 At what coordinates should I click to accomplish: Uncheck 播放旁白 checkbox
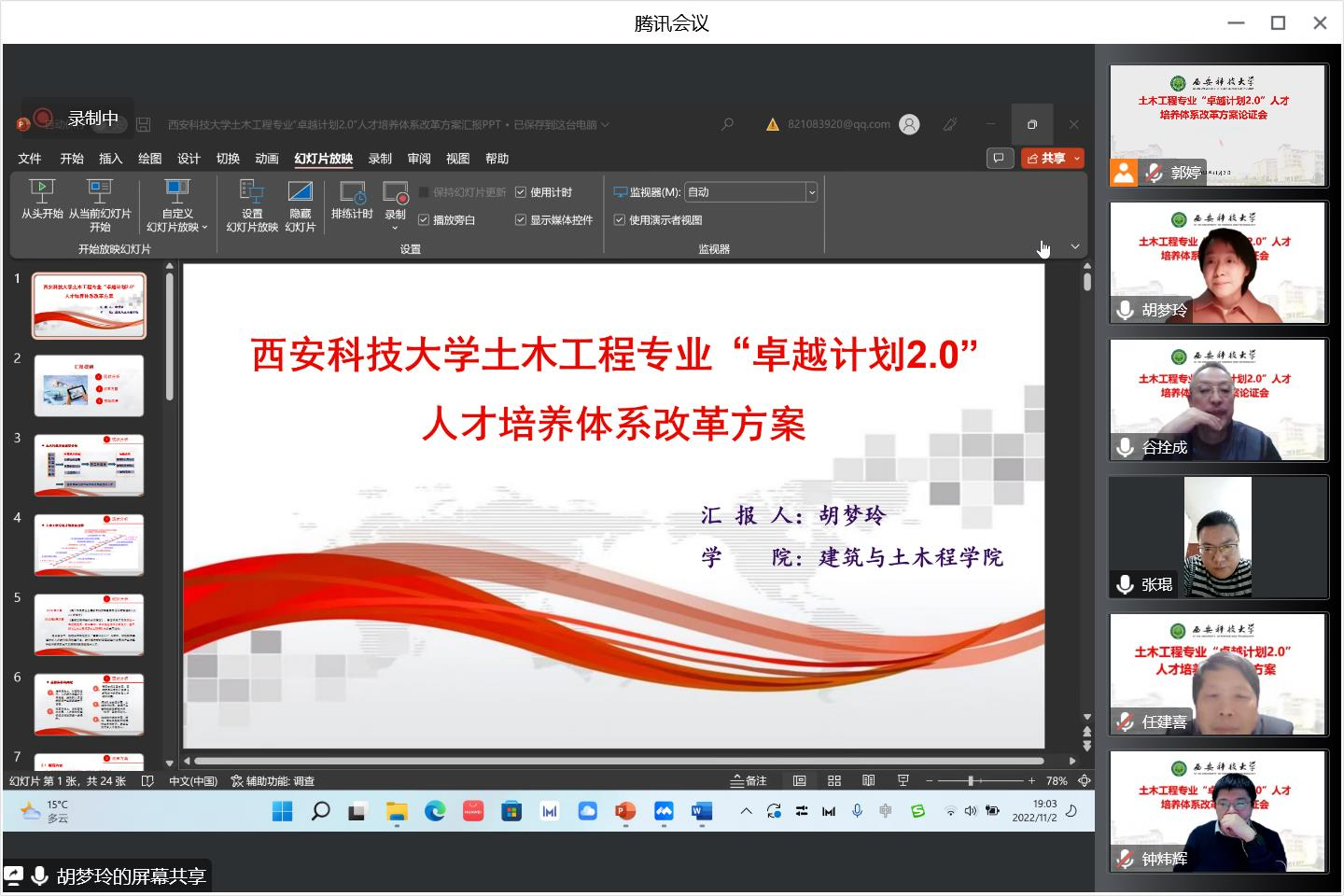point(424,220)
